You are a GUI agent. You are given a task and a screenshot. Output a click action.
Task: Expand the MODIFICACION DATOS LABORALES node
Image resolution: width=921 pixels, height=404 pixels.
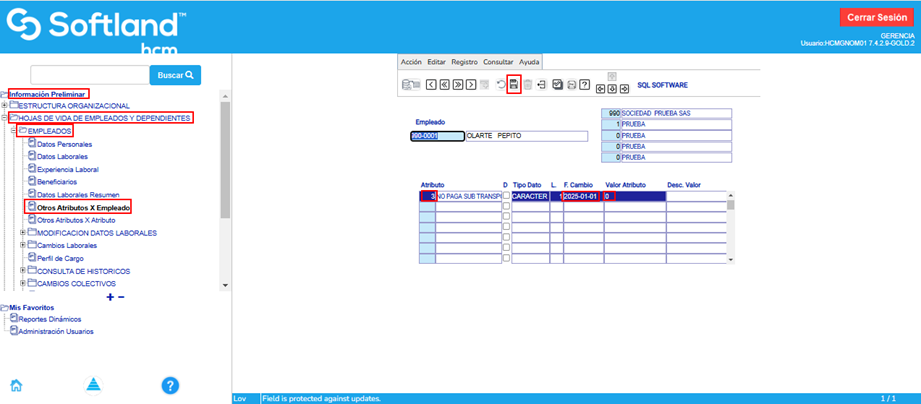pos(23,233)
